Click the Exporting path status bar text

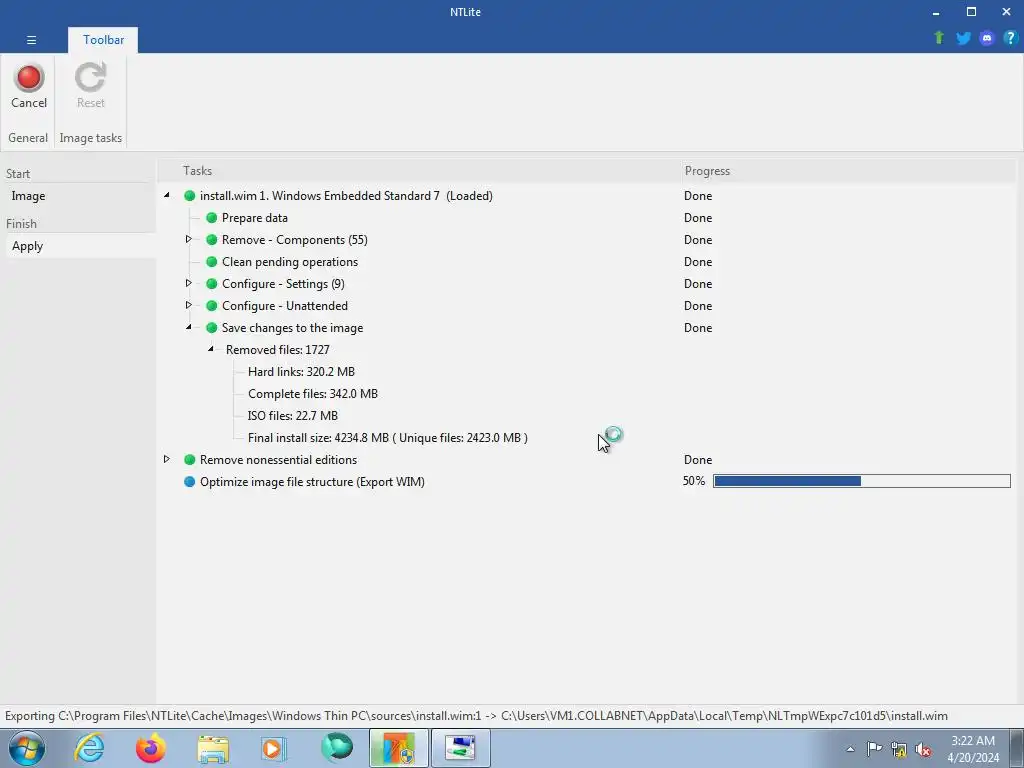pyautogui.click(x=476, y=716)
